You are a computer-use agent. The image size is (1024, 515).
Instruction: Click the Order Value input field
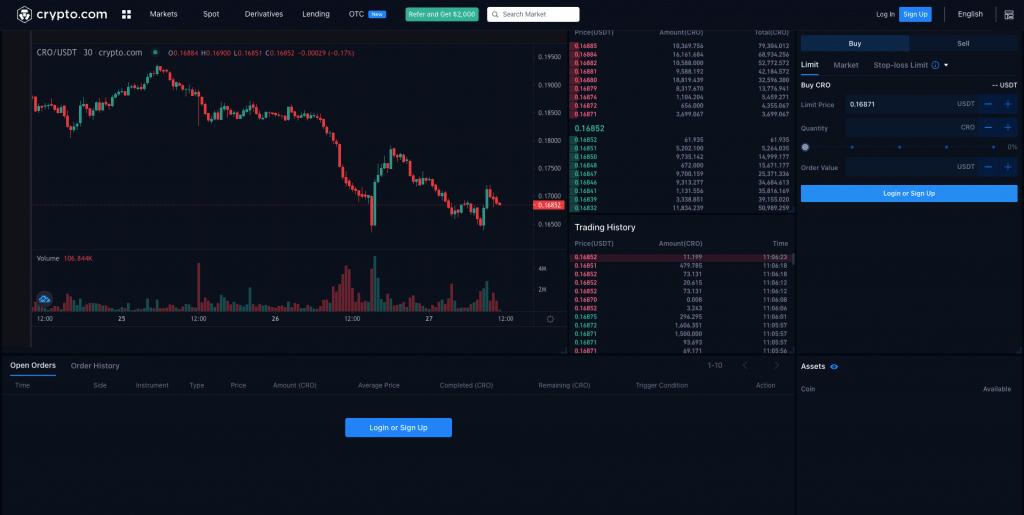pos(911,167)
